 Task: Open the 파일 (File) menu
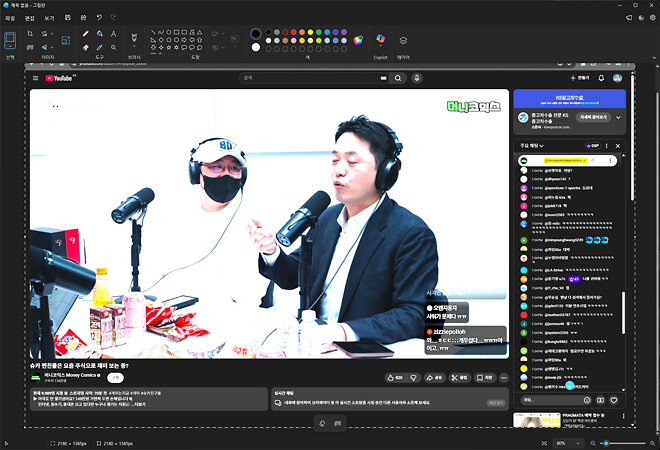click(10, 18)
